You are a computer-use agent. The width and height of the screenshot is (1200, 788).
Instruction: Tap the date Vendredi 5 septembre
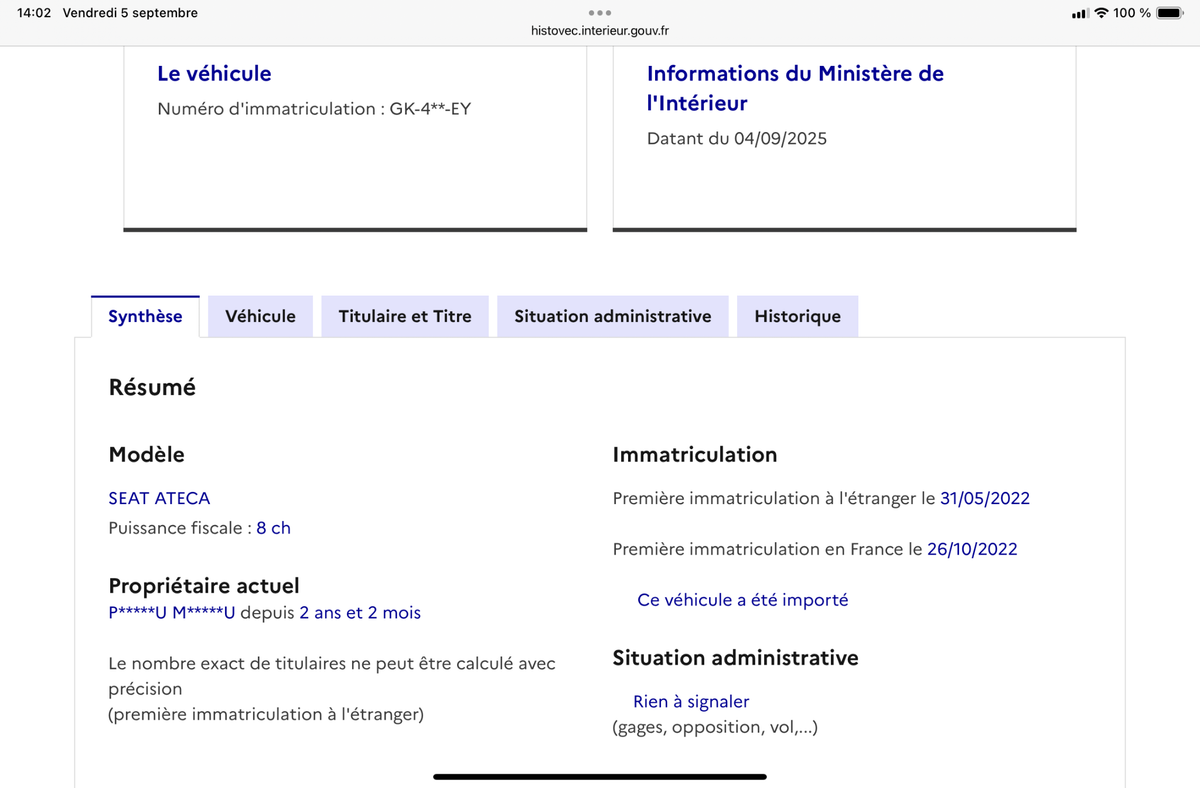pos(130,13)
